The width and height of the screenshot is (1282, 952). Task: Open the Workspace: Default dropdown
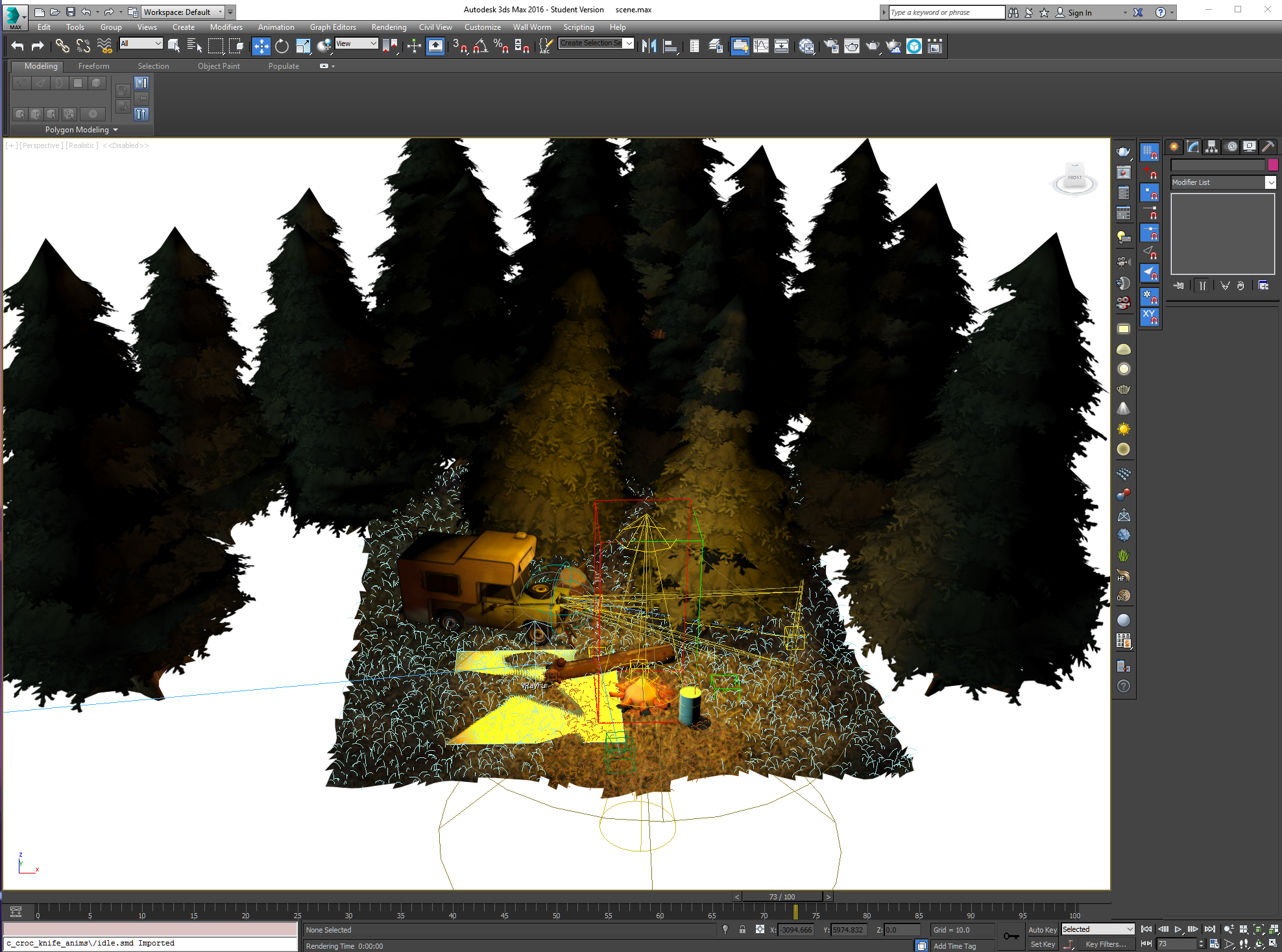(x=183, y=12)
